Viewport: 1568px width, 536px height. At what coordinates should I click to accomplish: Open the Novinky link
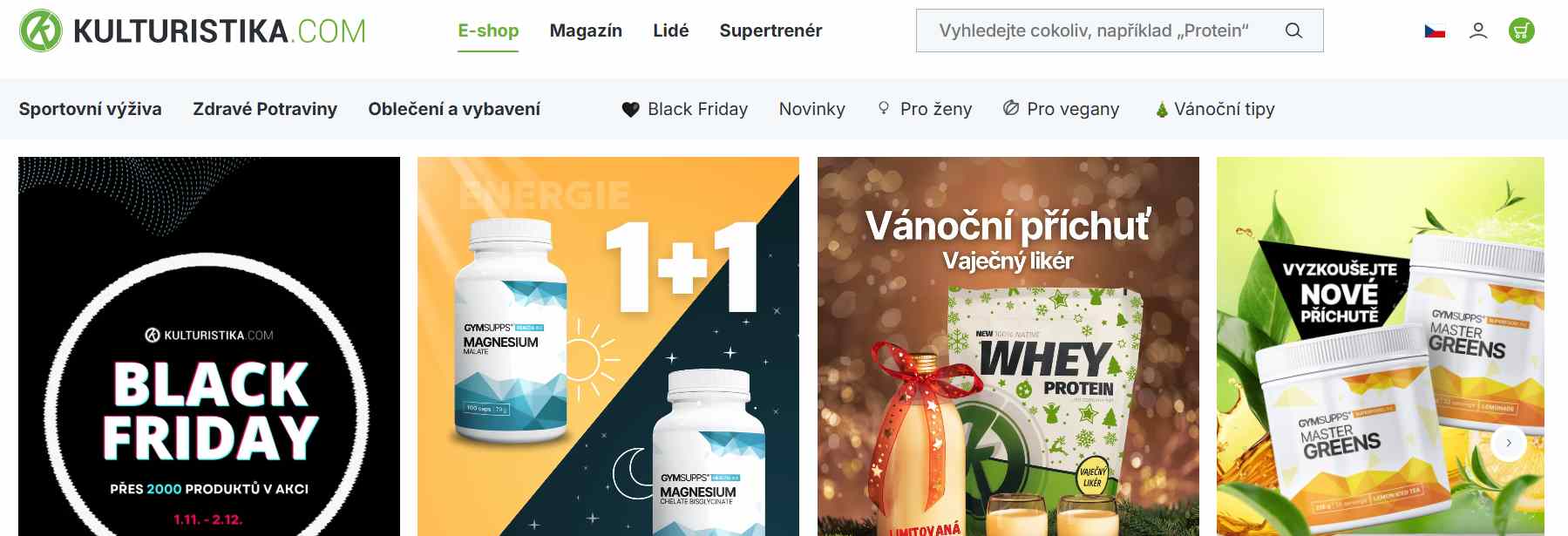tap(812, 109)
